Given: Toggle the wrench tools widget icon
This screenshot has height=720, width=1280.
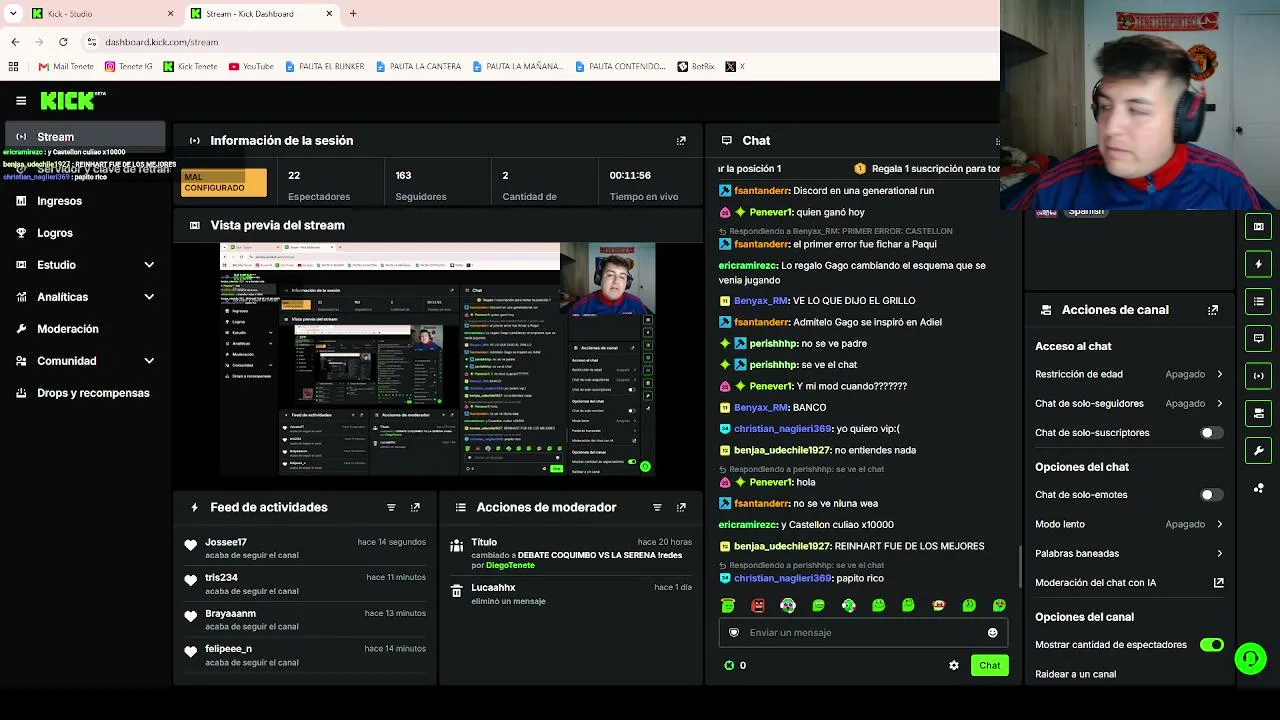Looking at the screenshot, I should coord(1259,451).
